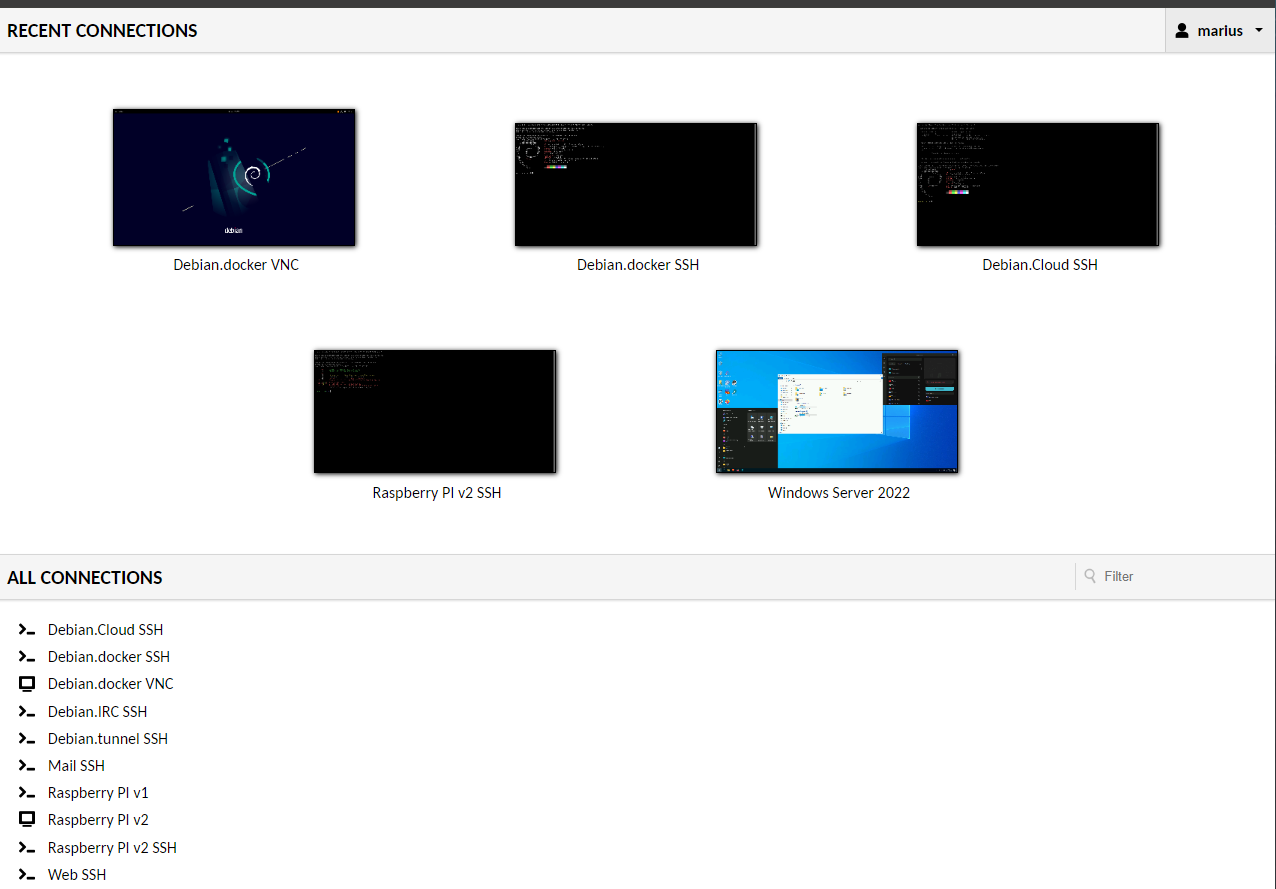Open Debian.IRC SSH connection link
Viewport: 1276px width, 889px height.
click(x=97, y=712)
